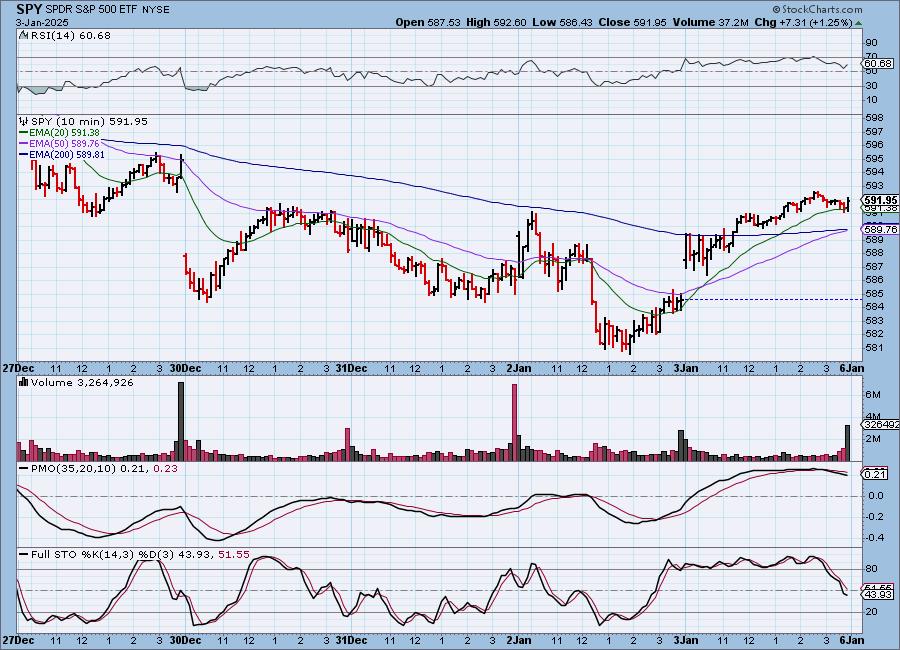This screenshot has height=650, width=900.
Task: Click the tallest red volume bar at 2Jan
Action: coord(514,422)
